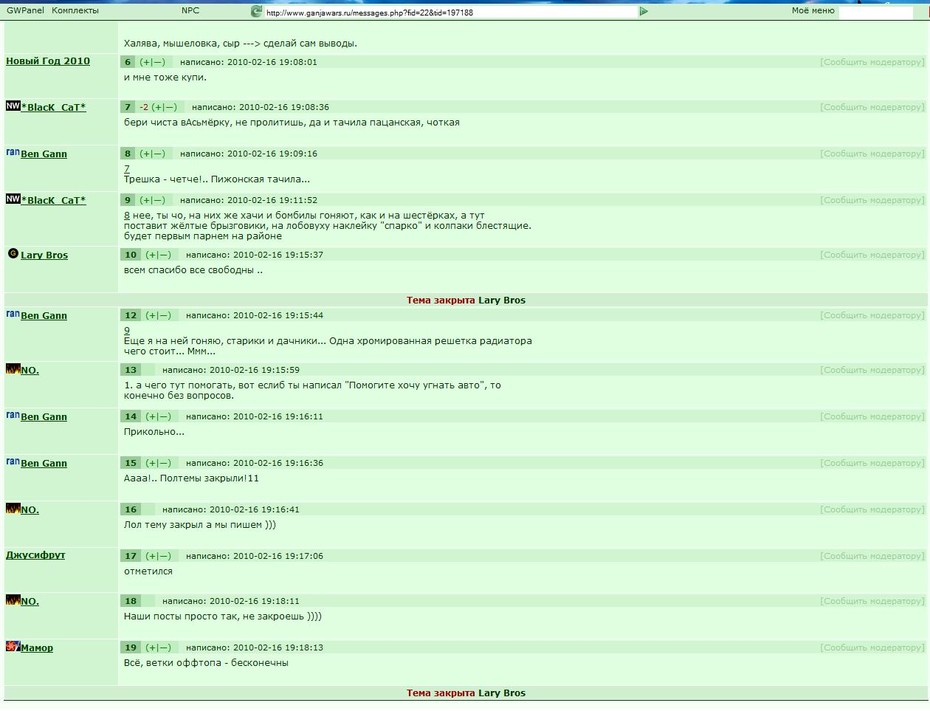Vote with the (+|—) control on post 6
Screen dimensions: 930x711
(152, 62)
